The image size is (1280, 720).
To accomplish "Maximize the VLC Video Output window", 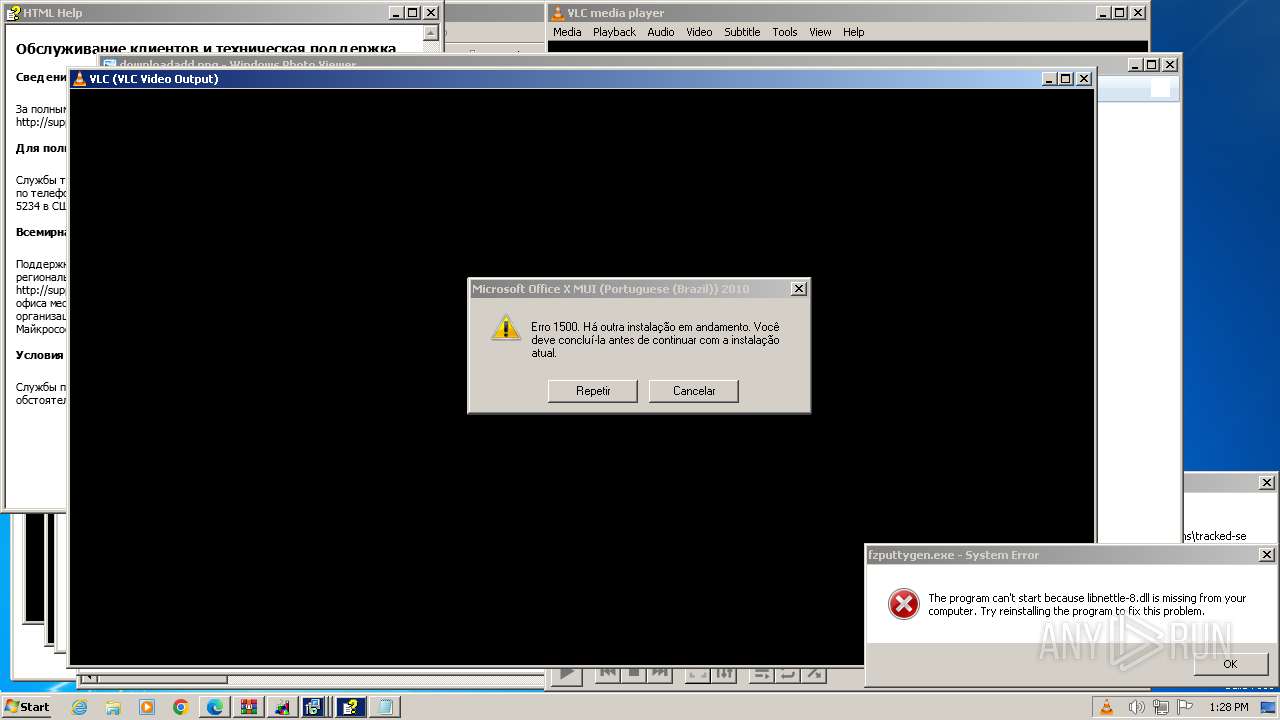I will tap(1066, 79).
